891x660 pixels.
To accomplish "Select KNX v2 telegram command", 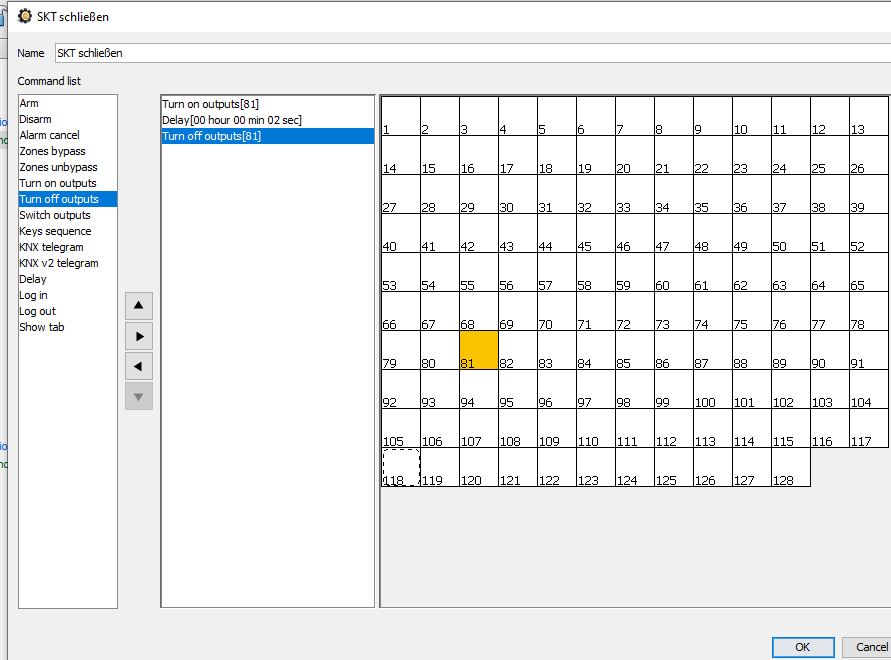I will pyautogui.click(x=59, y=263).
